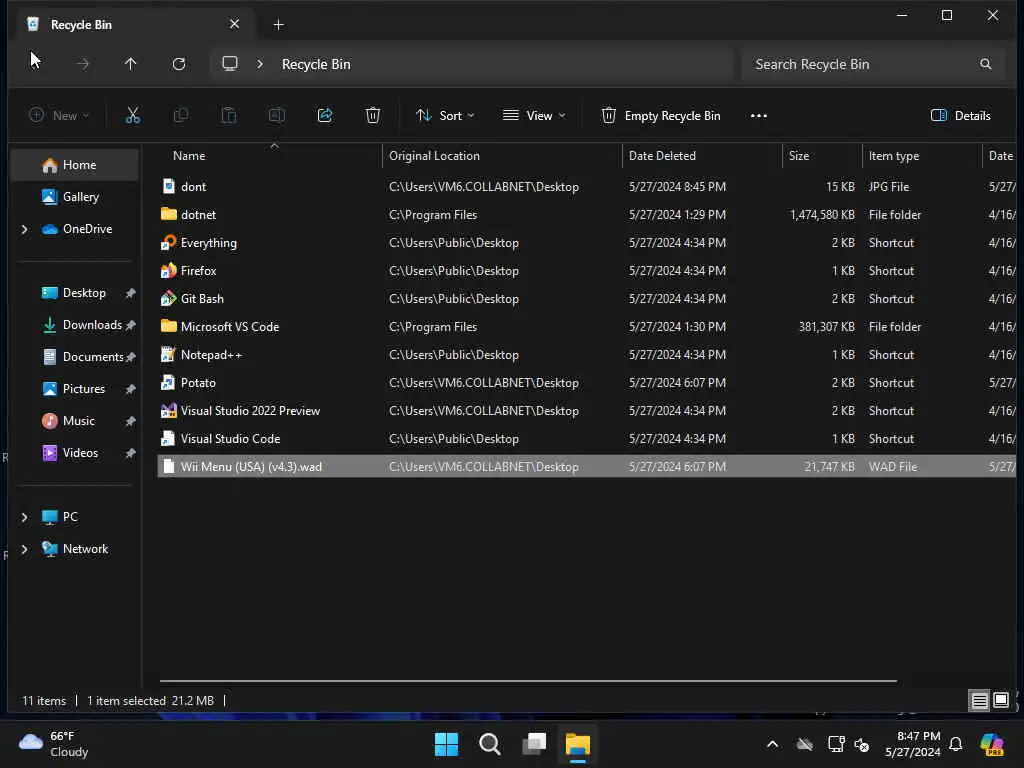Show hidden system tray icons
The height and width of the screenshot is (768, 1024).
coord(773,744)
